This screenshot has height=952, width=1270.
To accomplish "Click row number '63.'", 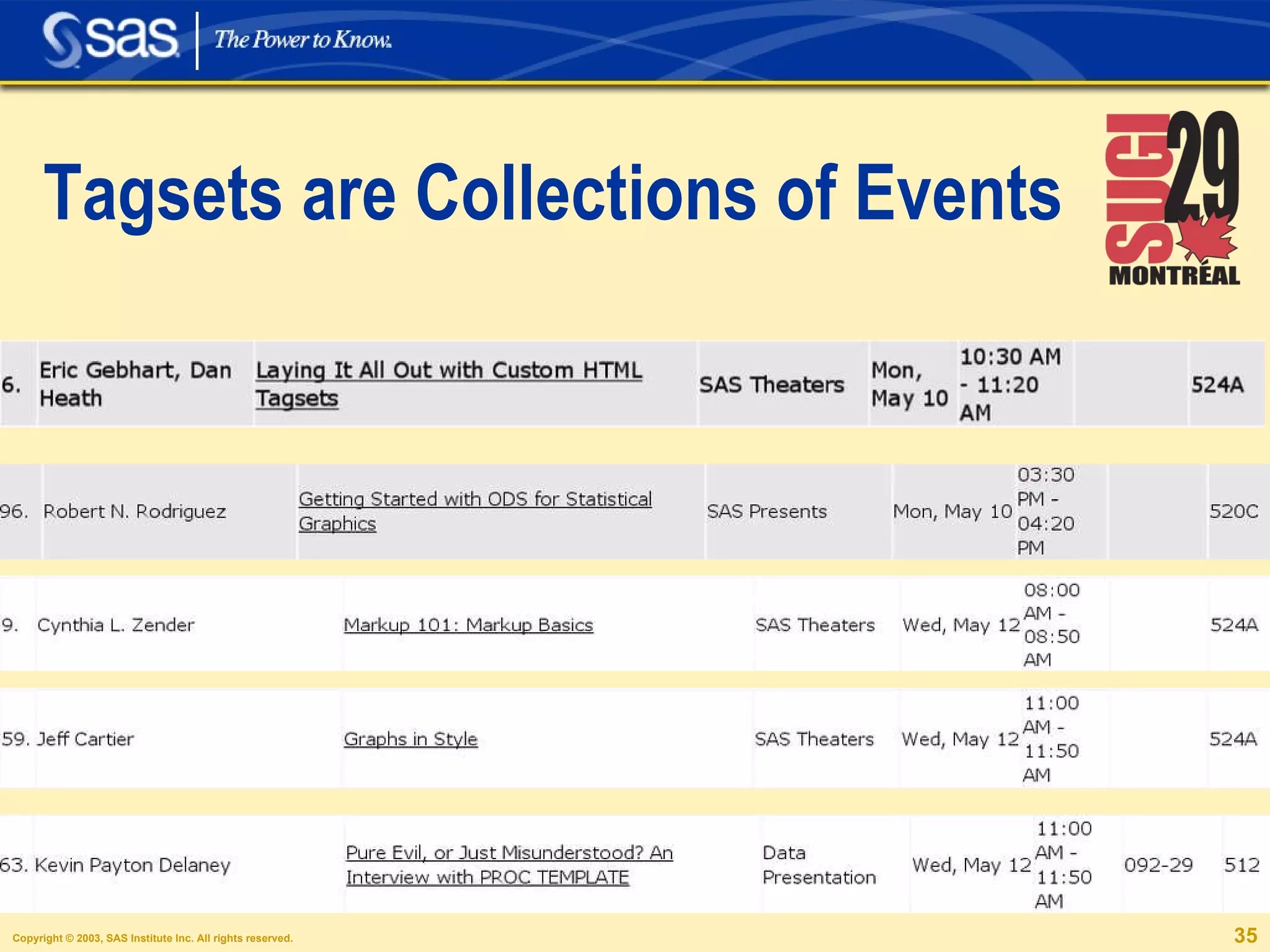I will [14, 865].
